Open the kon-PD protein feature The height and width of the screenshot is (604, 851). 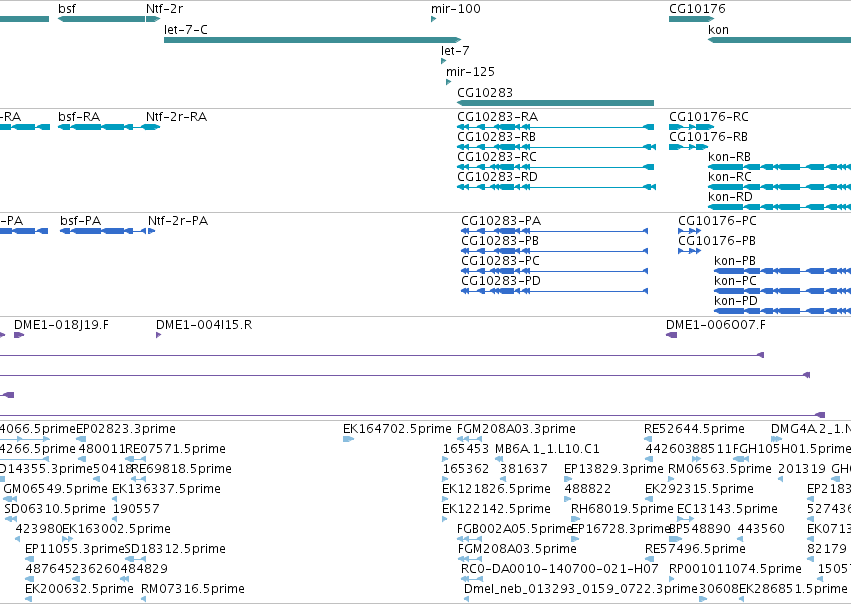point(736,301)
